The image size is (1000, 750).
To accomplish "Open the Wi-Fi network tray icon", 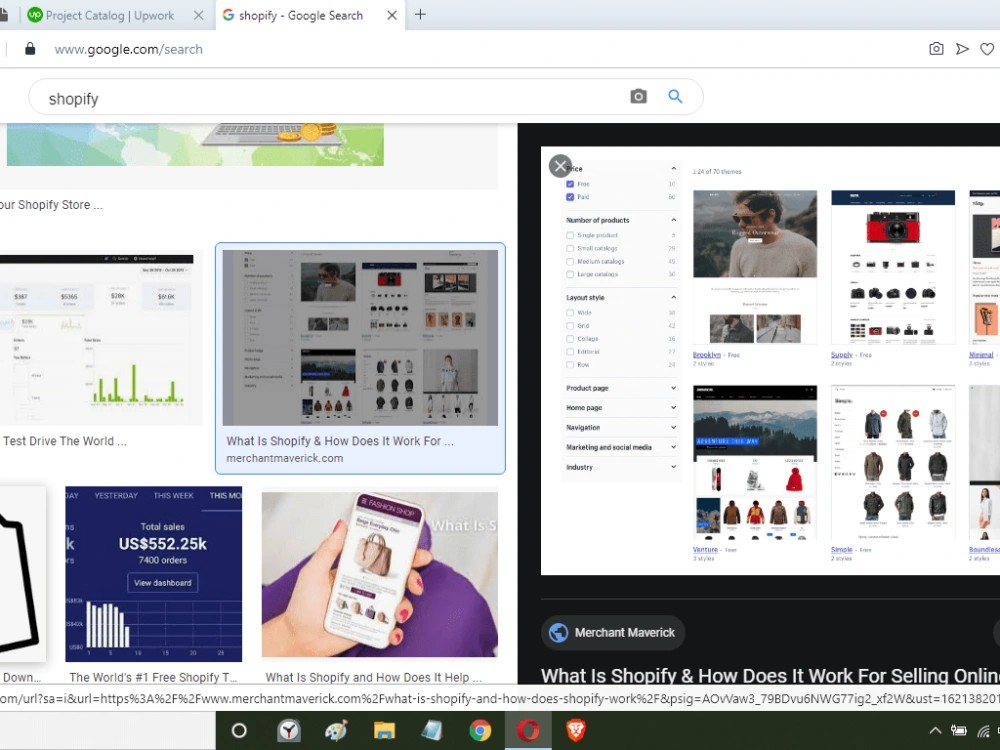I will click(983, 731).
